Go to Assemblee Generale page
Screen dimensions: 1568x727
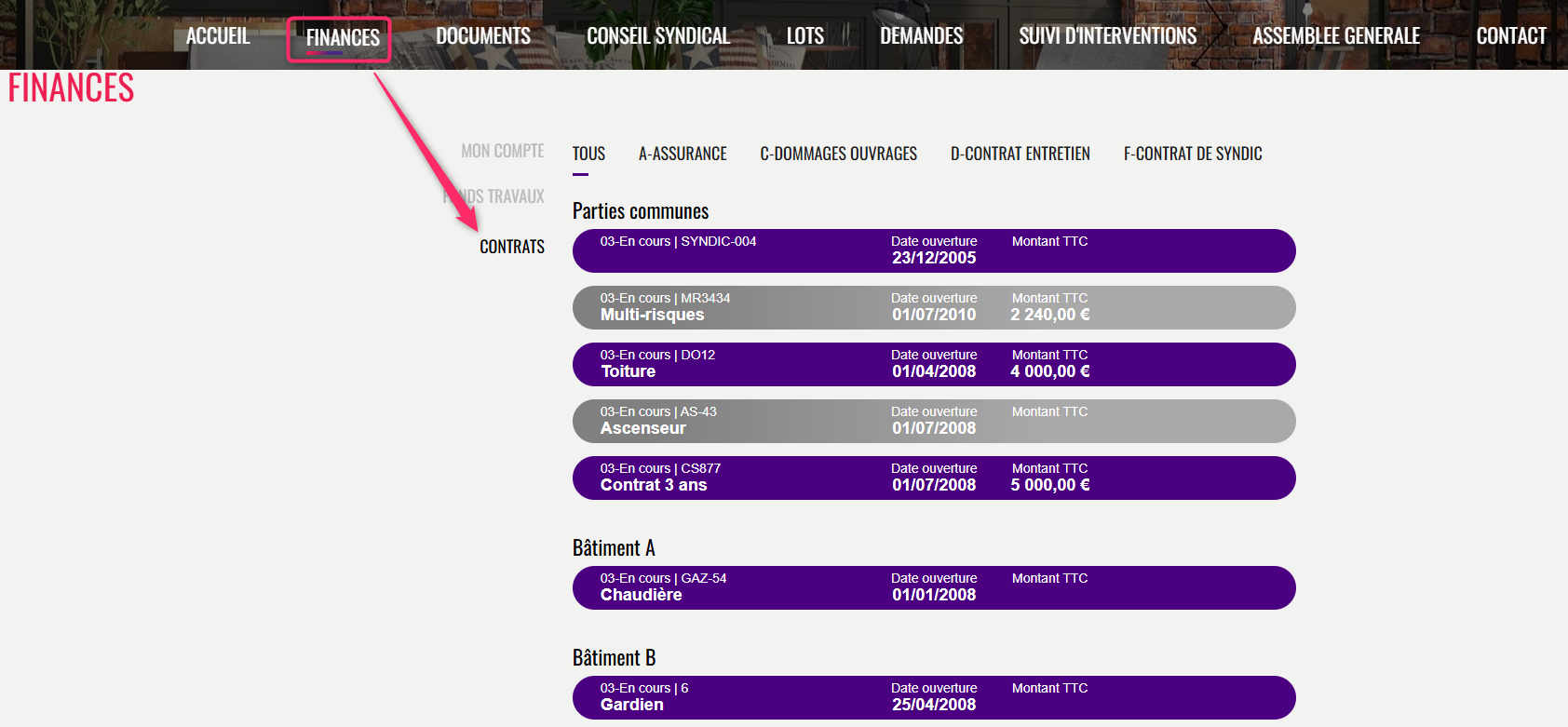[1335, 36]
